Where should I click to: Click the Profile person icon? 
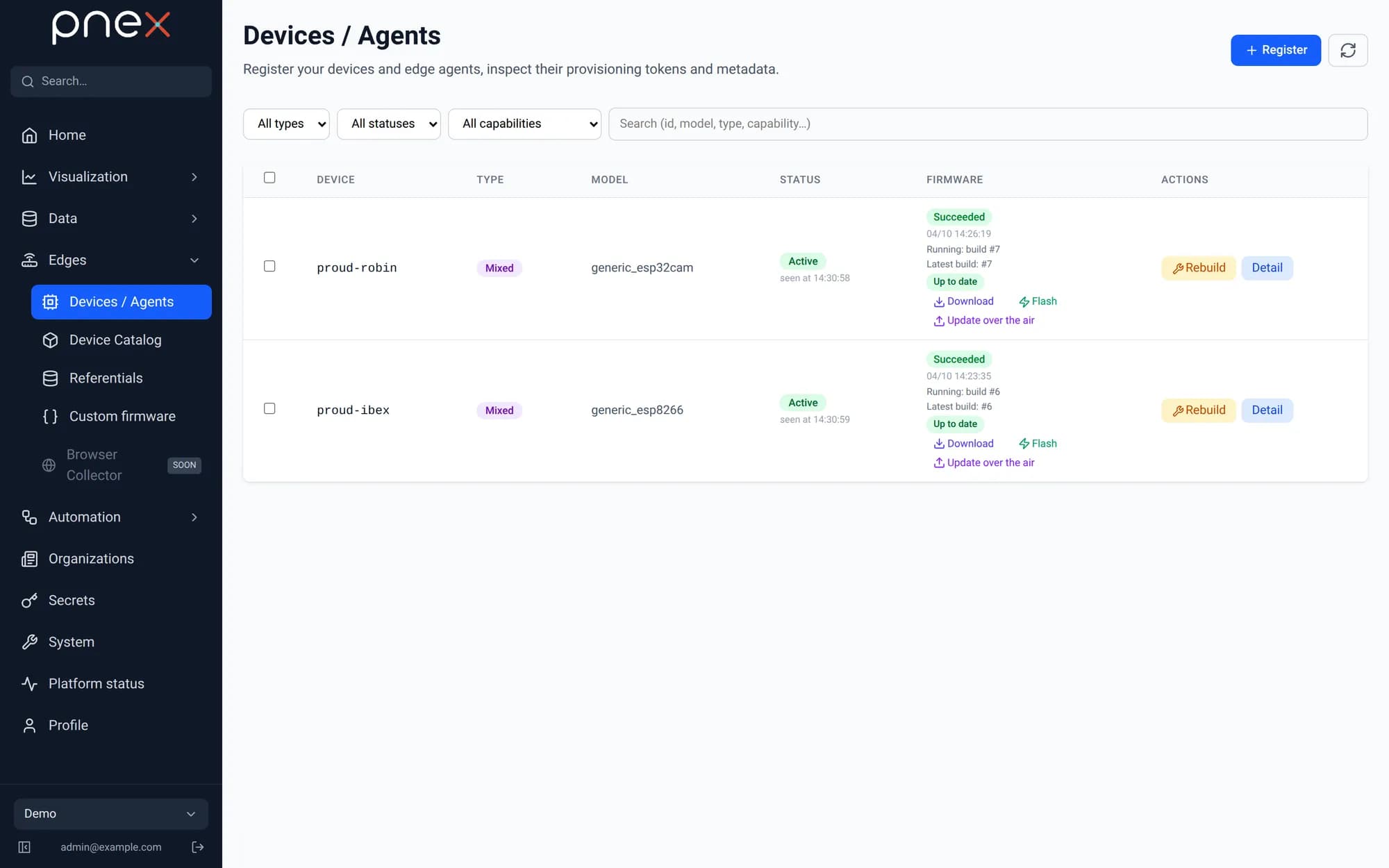click(29, 726)
